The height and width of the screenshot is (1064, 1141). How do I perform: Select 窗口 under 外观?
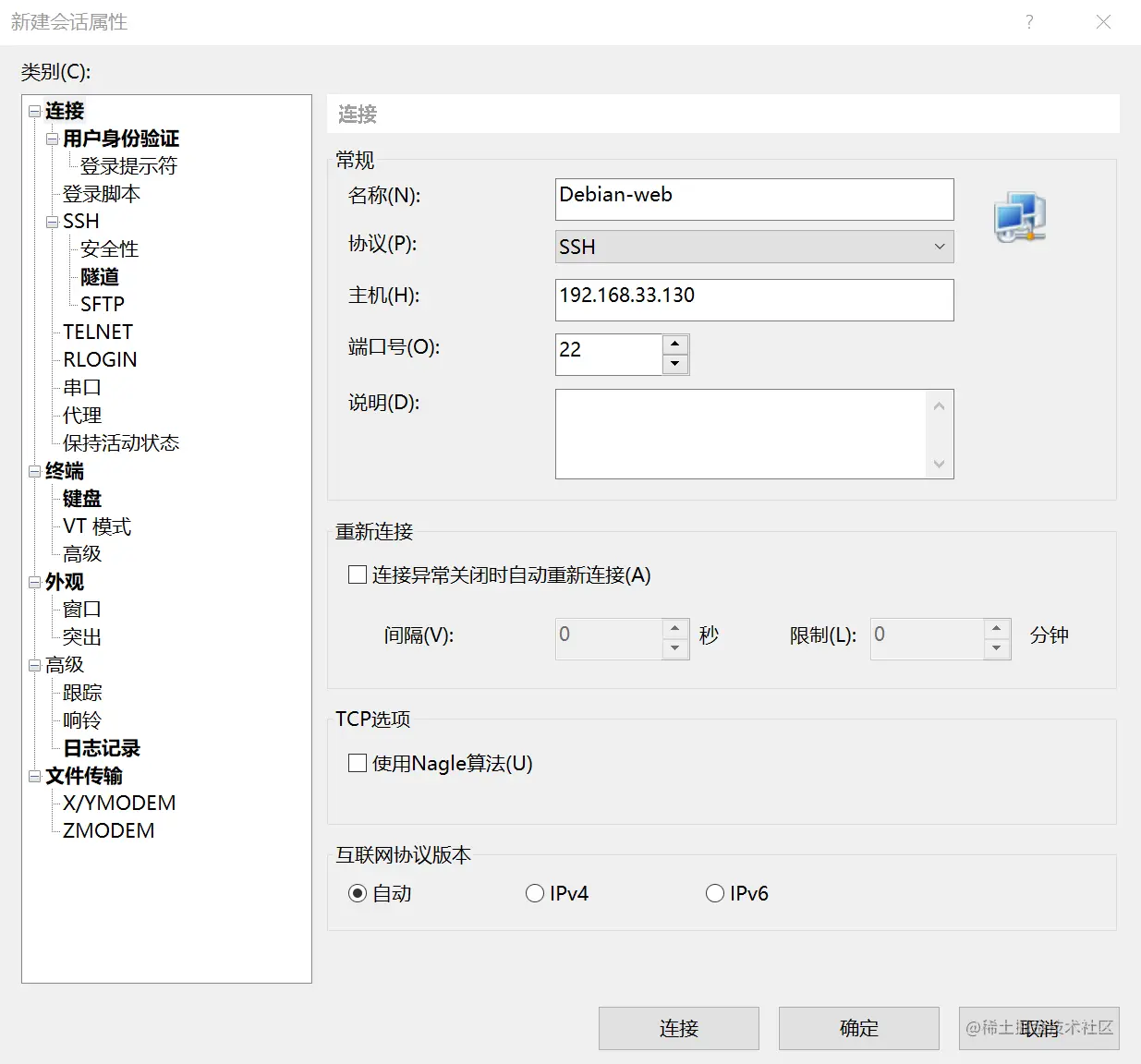(82, 610)
